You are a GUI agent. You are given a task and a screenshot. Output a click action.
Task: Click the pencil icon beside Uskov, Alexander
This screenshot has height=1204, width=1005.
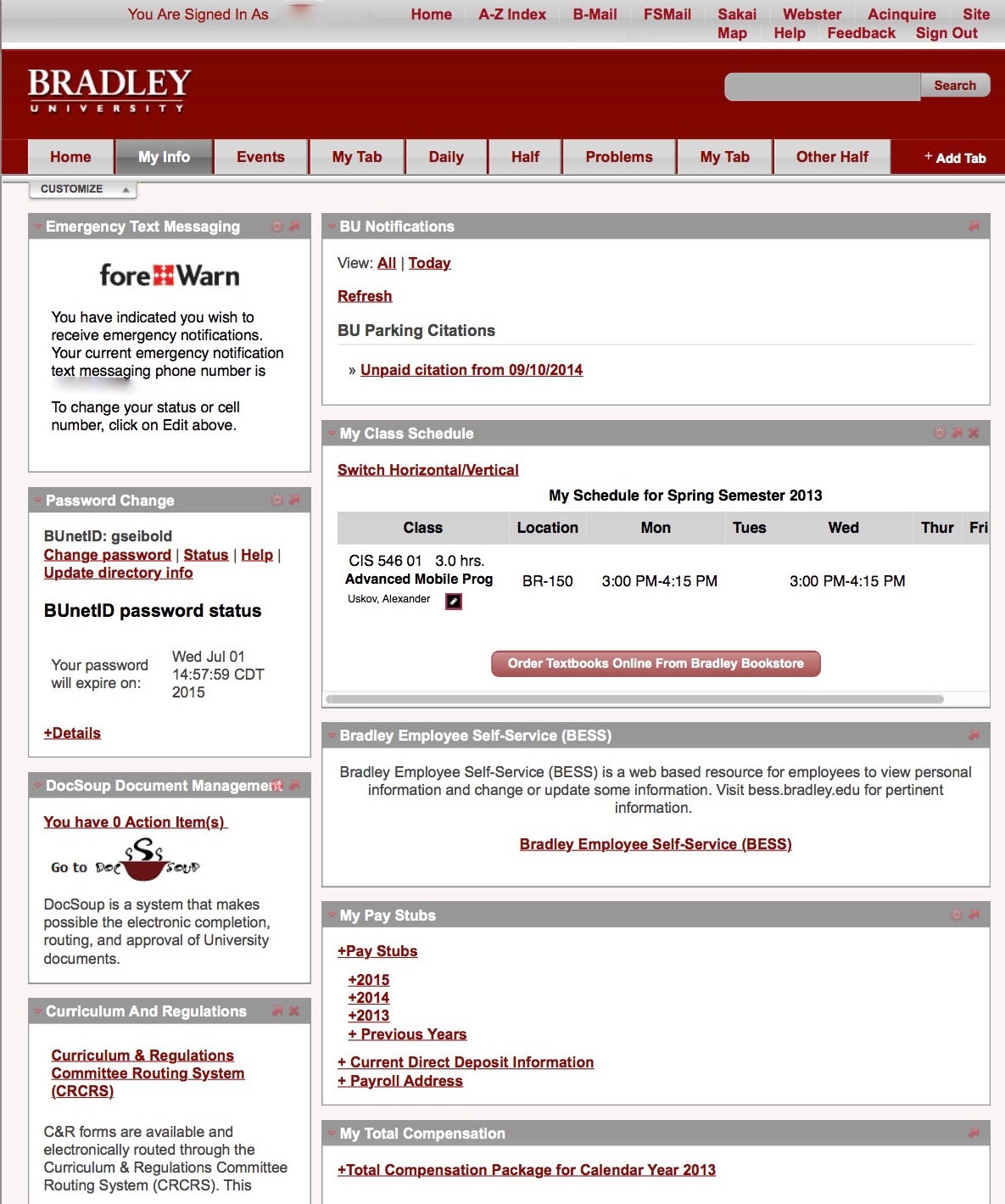coord(454,601)
